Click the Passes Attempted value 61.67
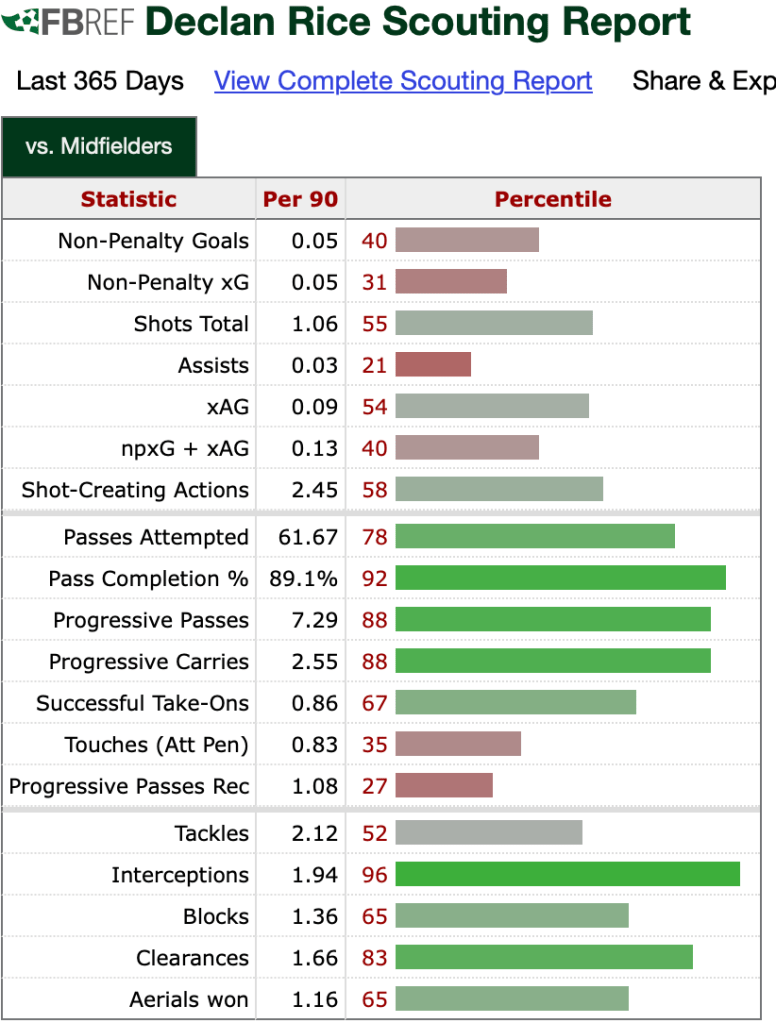The image size is (776, 1023). coord(308,537)
